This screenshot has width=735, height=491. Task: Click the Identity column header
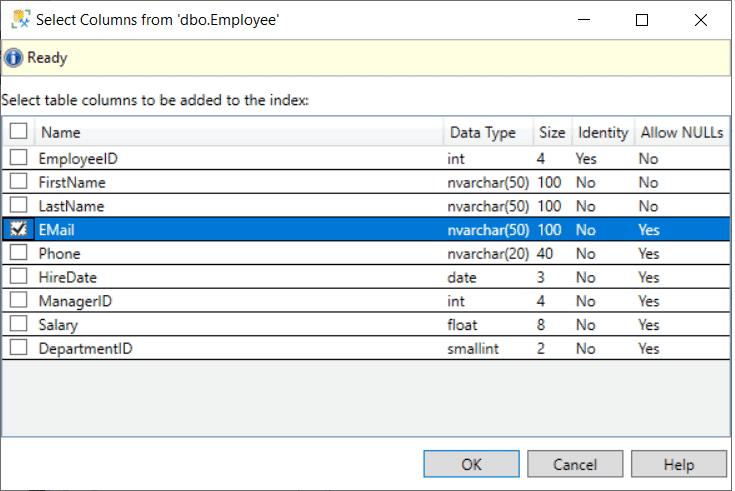pyautogui.click(x=603, y=132)
